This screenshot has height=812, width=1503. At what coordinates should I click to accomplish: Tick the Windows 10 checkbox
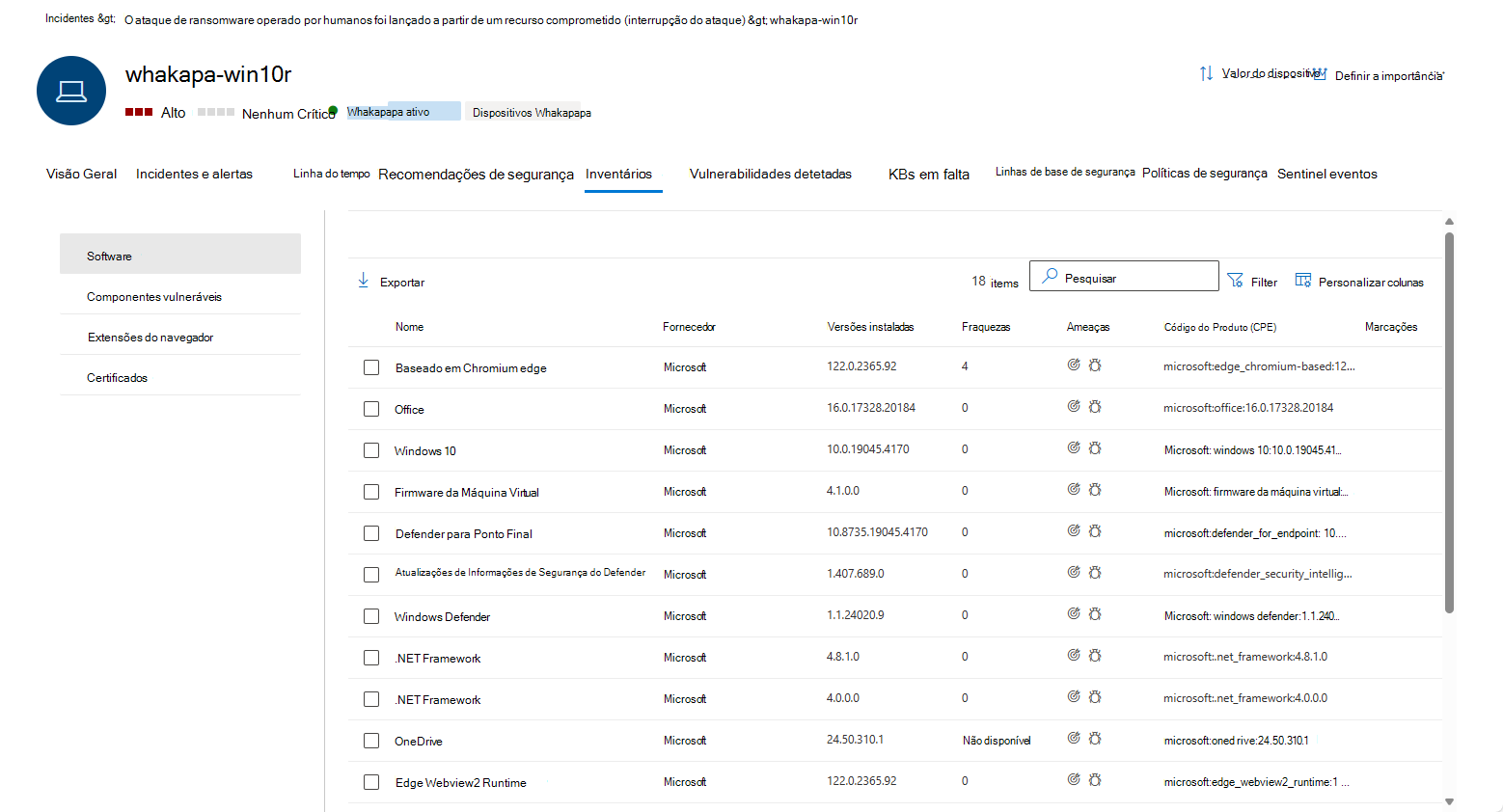tap(371, 450)
